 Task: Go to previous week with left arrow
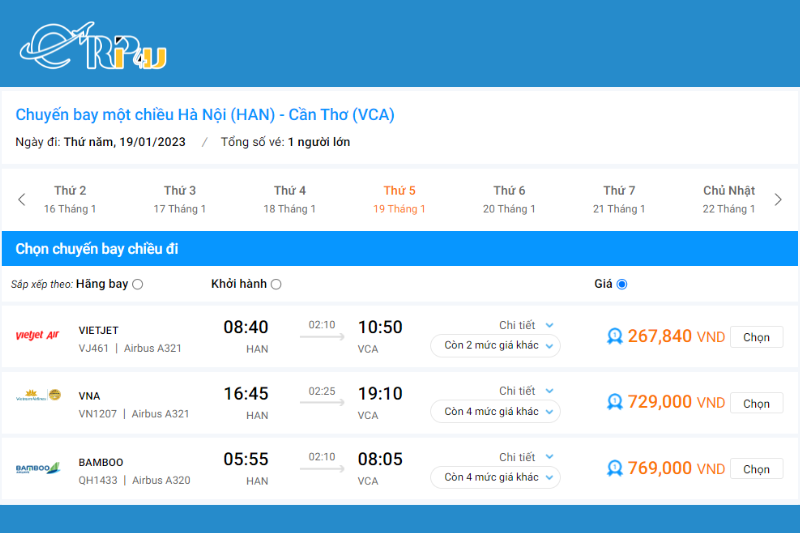click(21, 199)
